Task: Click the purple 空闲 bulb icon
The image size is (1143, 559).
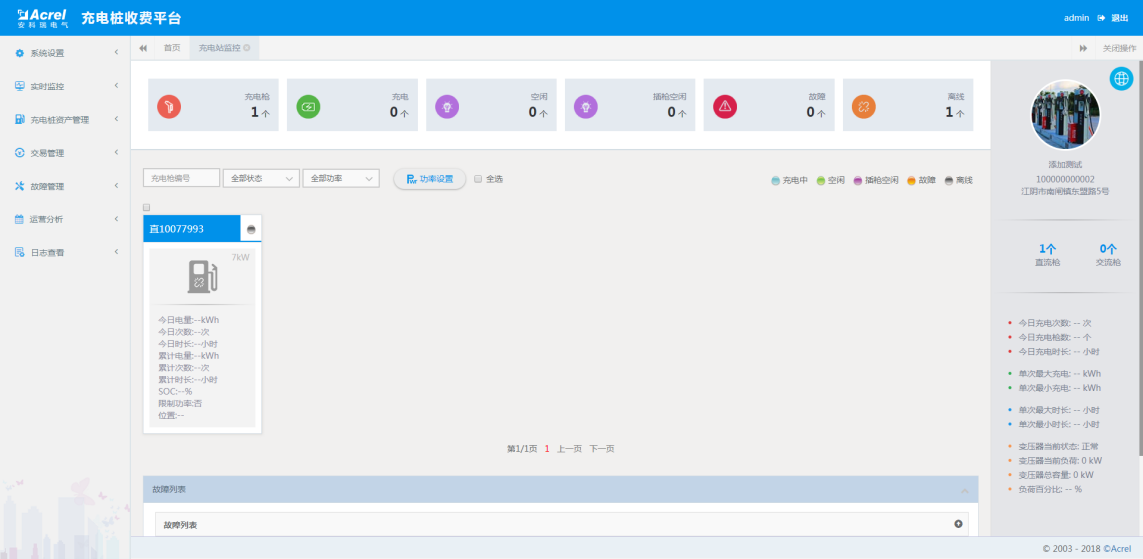Action: coord(447,107)
